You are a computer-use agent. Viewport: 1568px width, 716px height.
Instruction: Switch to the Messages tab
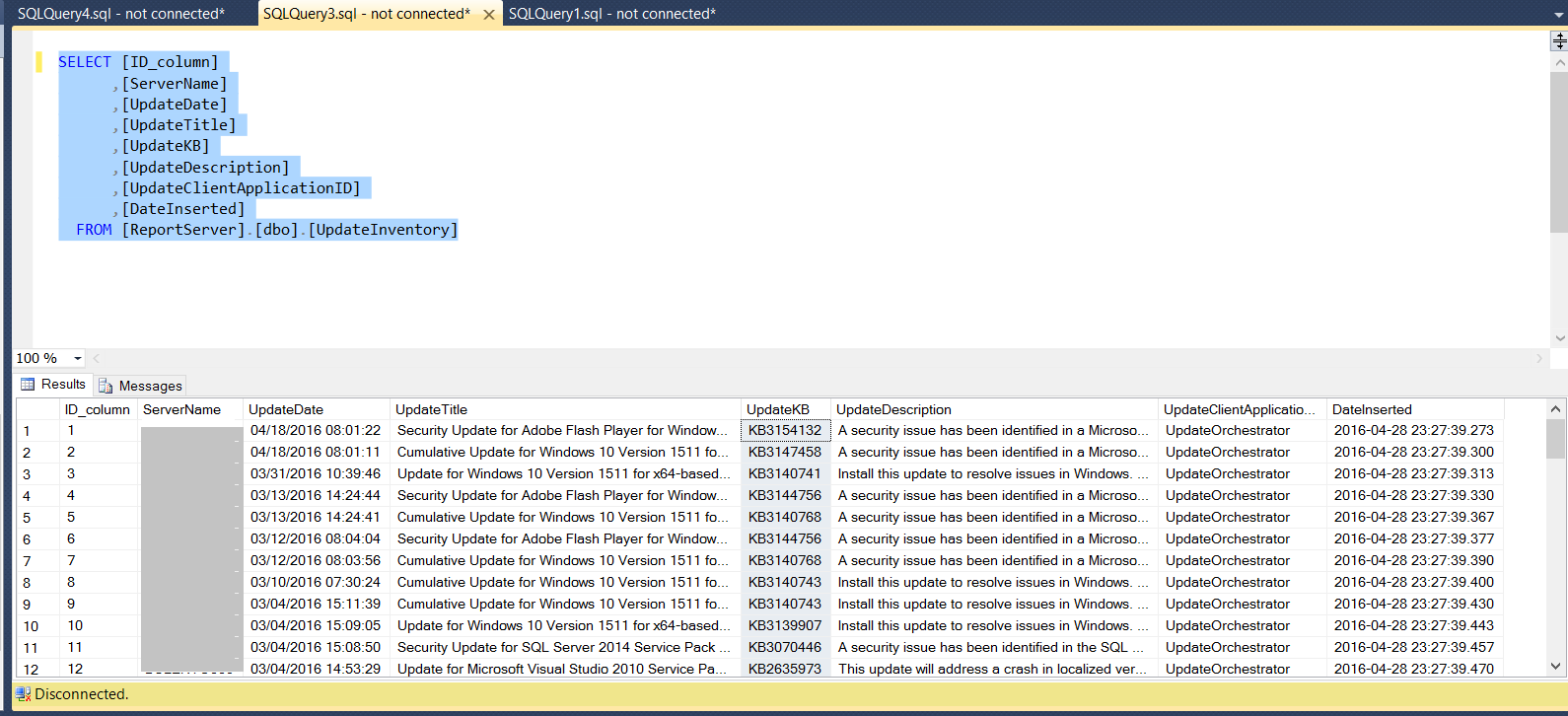point(141,386)
